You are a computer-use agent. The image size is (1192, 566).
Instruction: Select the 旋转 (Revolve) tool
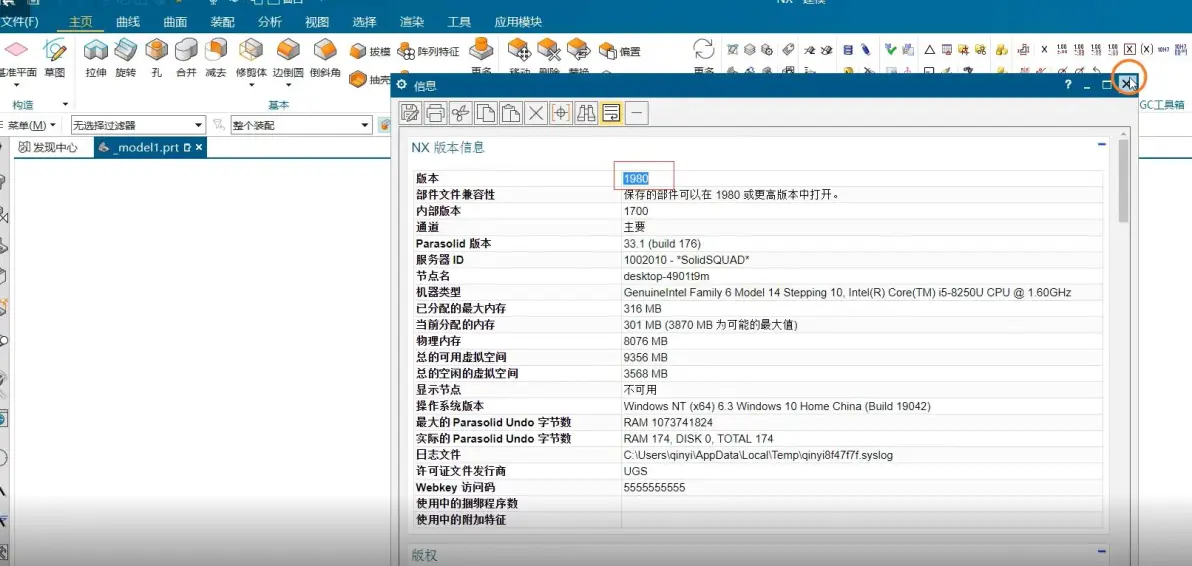point(125,56)
